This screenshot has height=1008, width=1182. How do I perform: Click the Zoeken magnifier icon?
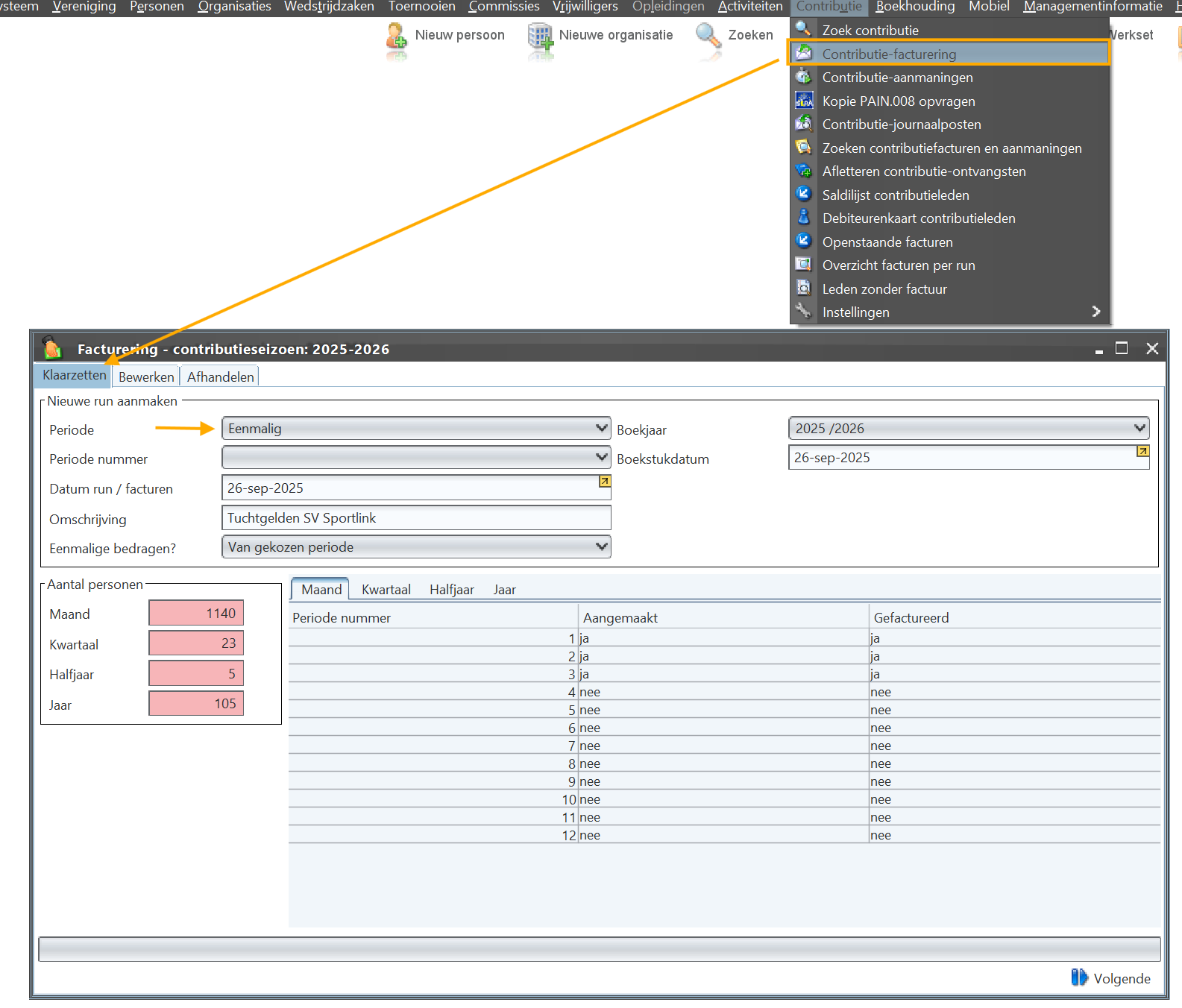click(708, 35)
